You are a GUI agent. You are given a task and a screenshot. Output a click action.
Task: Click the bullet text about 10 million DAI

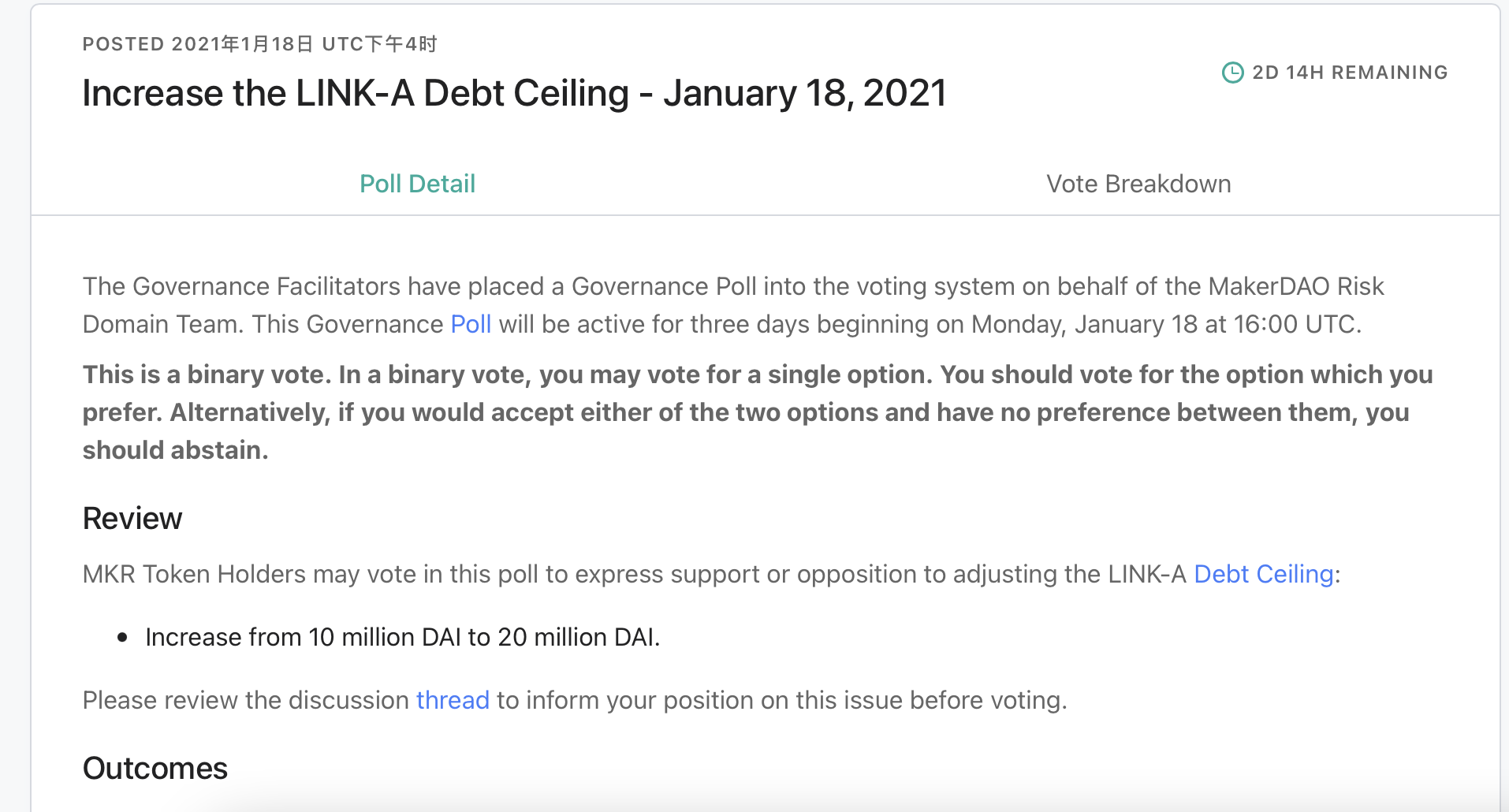[402, 637]
